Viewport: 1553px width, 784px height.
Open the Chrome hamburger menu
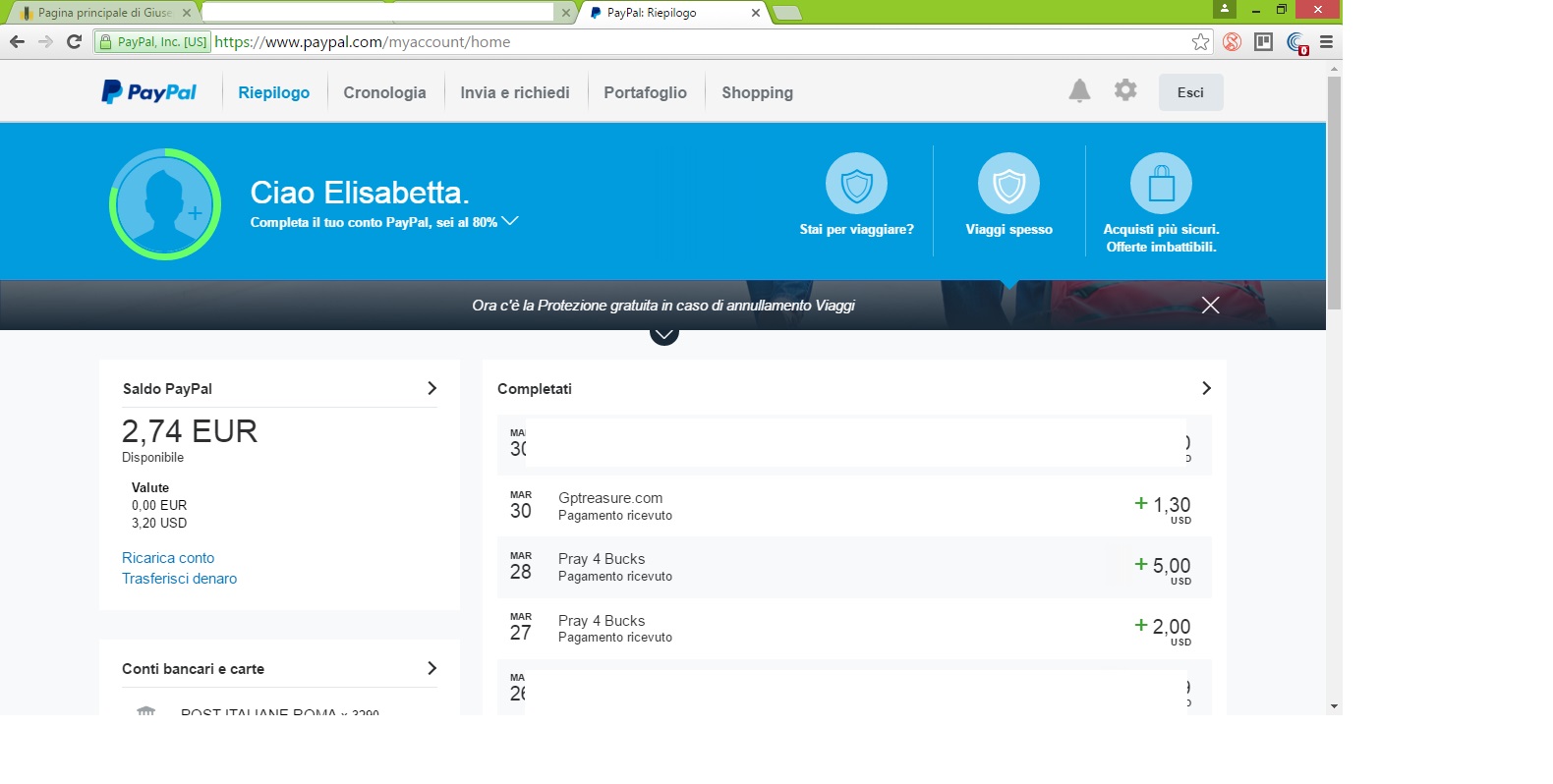[1326, 41]
